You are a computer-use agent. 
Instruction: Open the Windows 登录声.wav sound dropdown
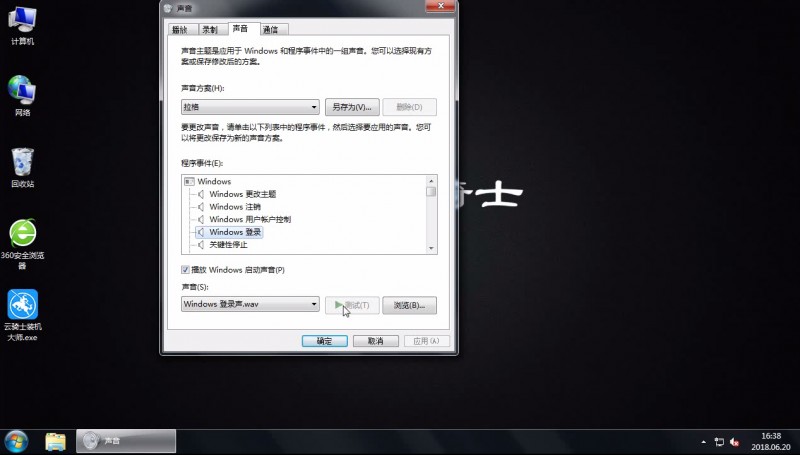coord(250,304)
